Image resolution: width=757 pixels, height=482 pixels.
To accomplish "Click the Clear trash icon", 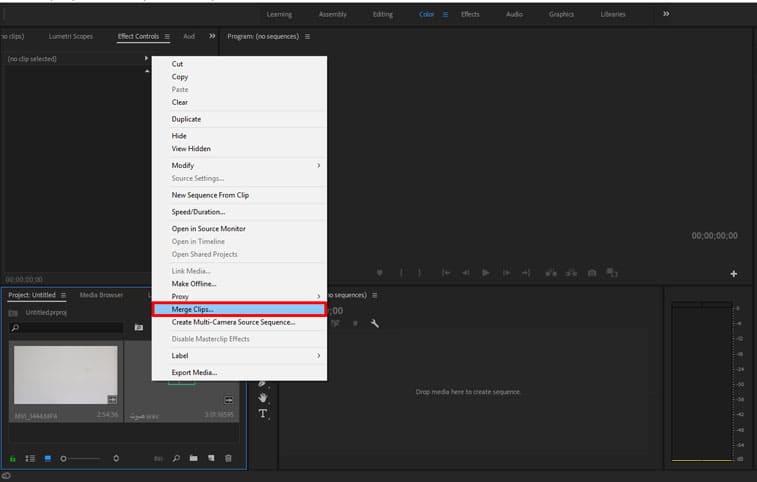I will [x=228, y=458].
